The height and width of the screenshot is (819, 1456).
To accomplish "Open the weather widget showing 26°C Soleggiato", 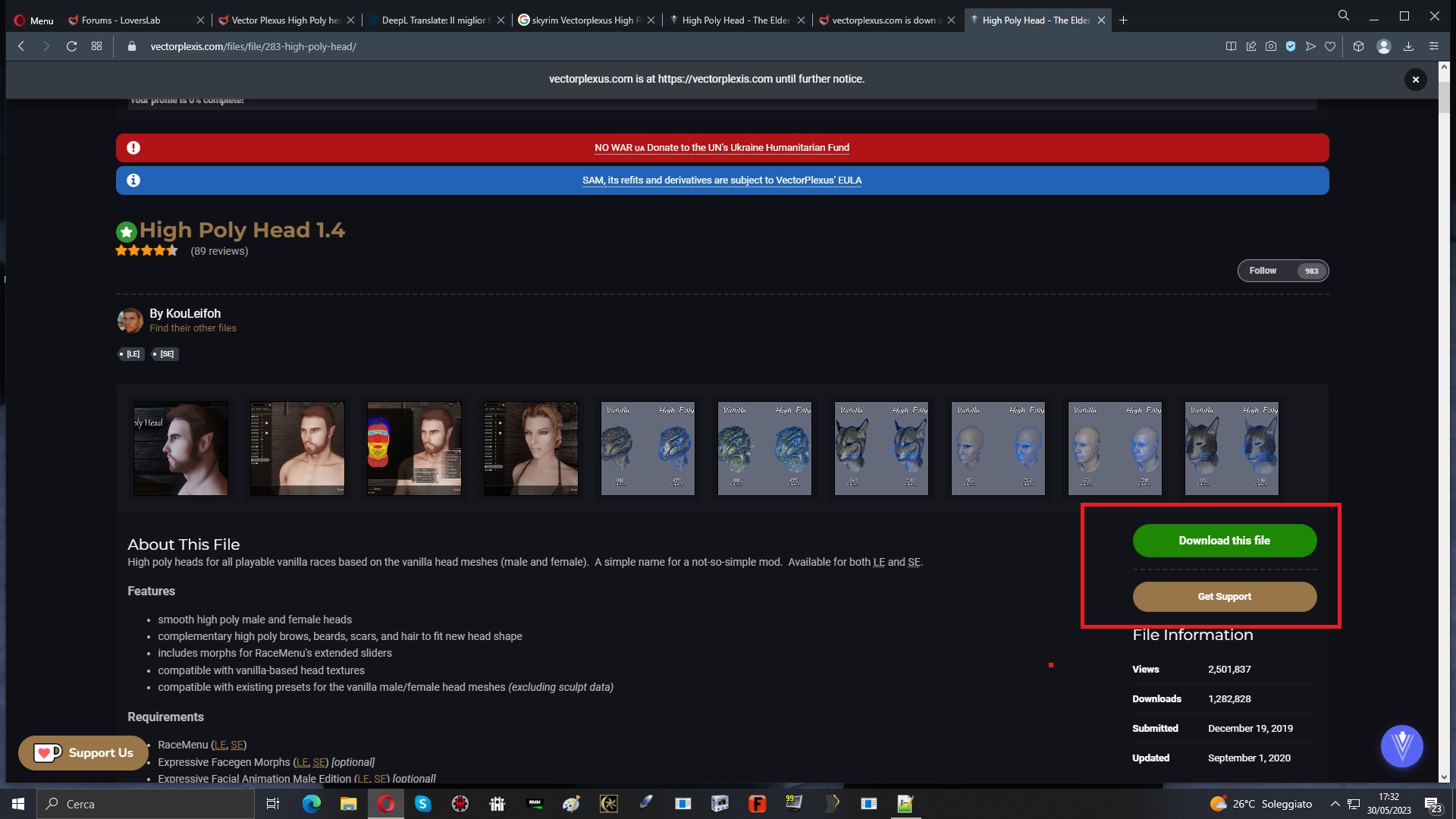I will tap(1261, 804).
